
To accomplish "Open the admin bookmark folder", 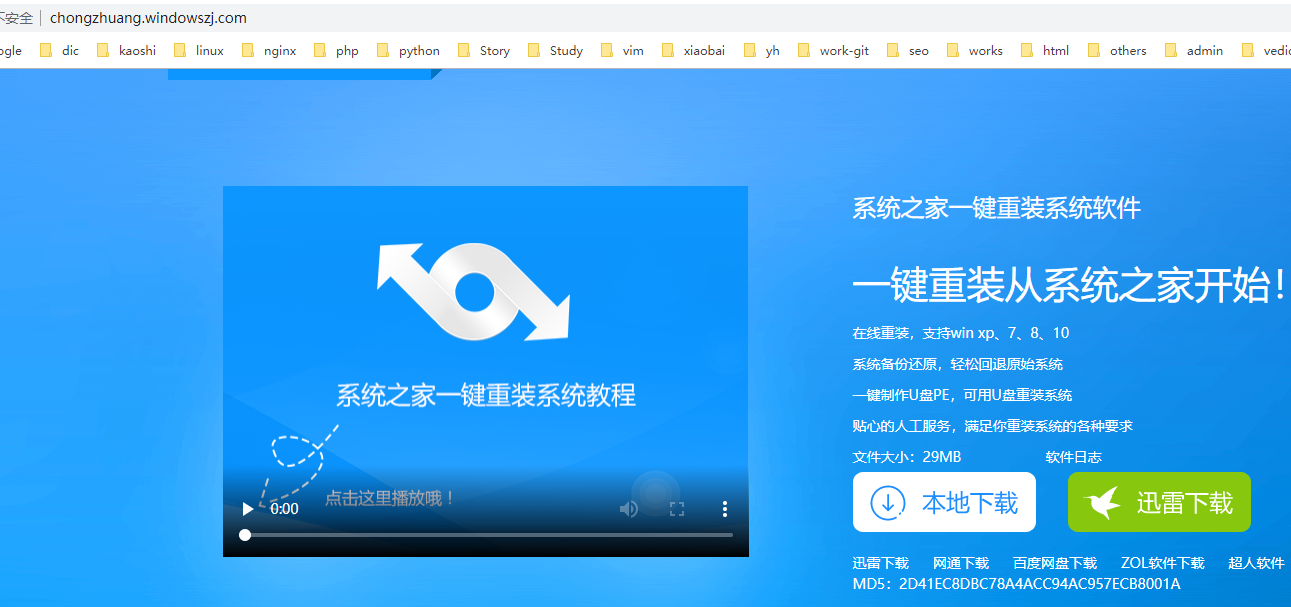I will pos(1194,50).
